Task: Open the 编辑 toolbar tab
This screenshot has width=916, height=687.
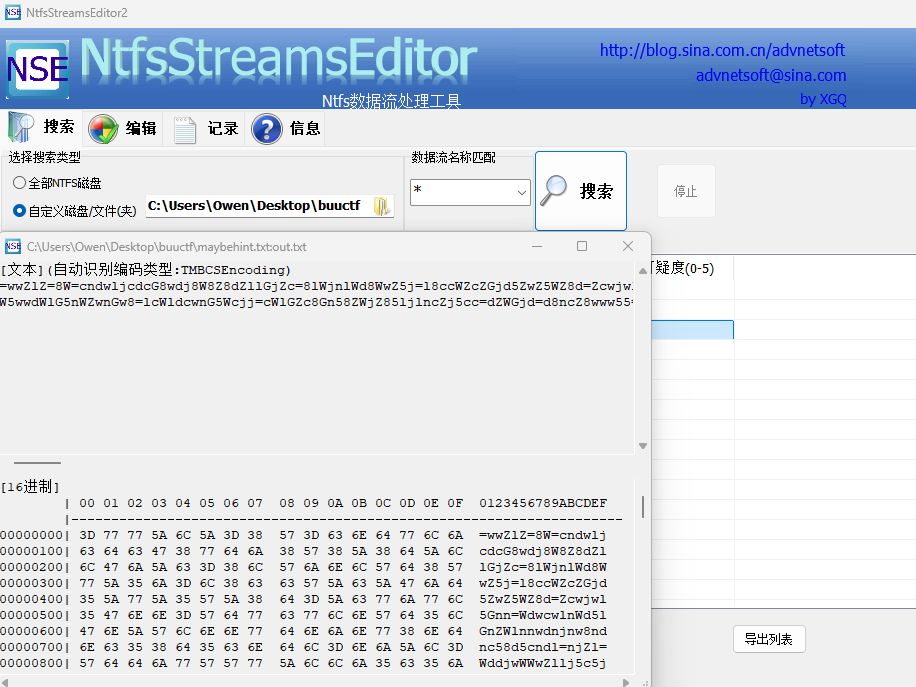Action: point(123,128)
